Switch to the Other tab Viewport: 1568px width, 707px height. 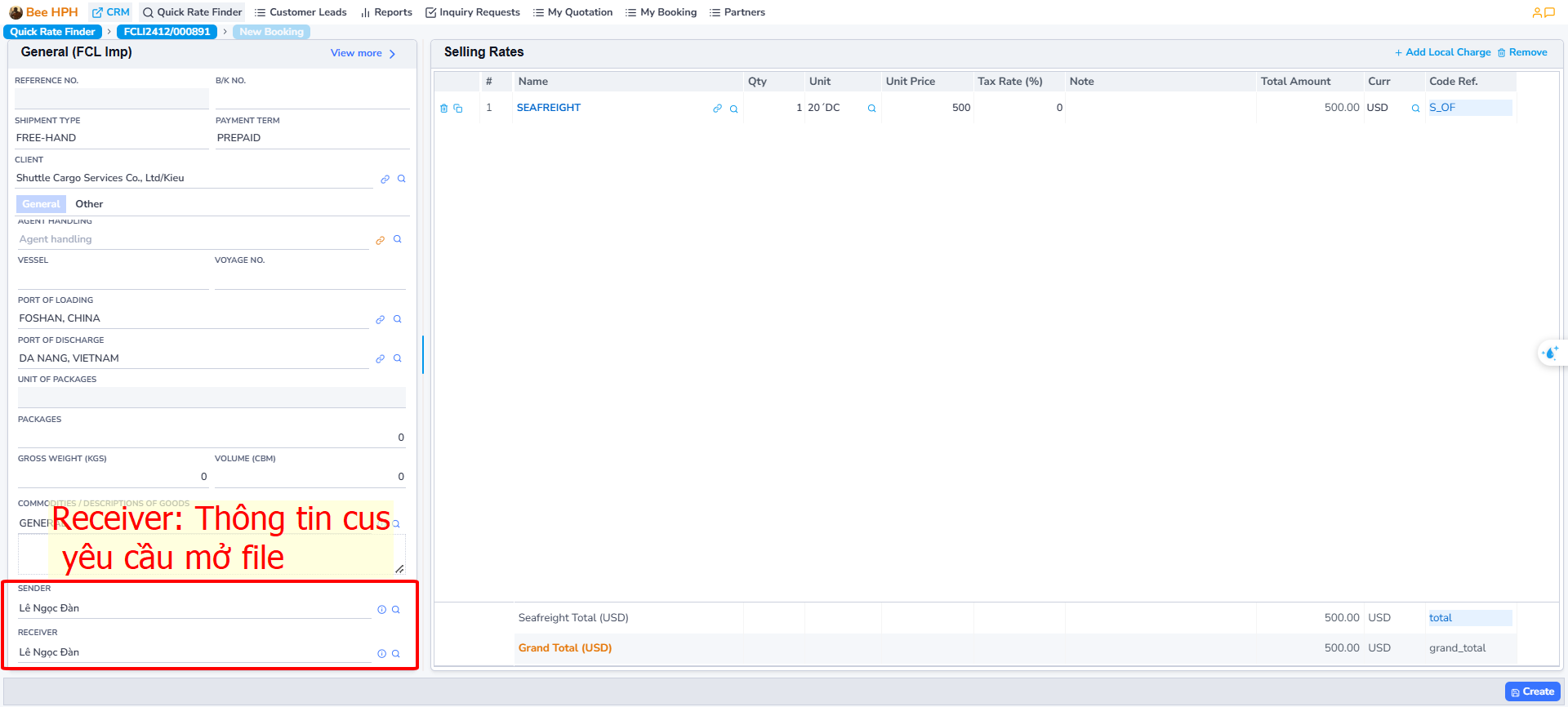[x=89, y=204]
